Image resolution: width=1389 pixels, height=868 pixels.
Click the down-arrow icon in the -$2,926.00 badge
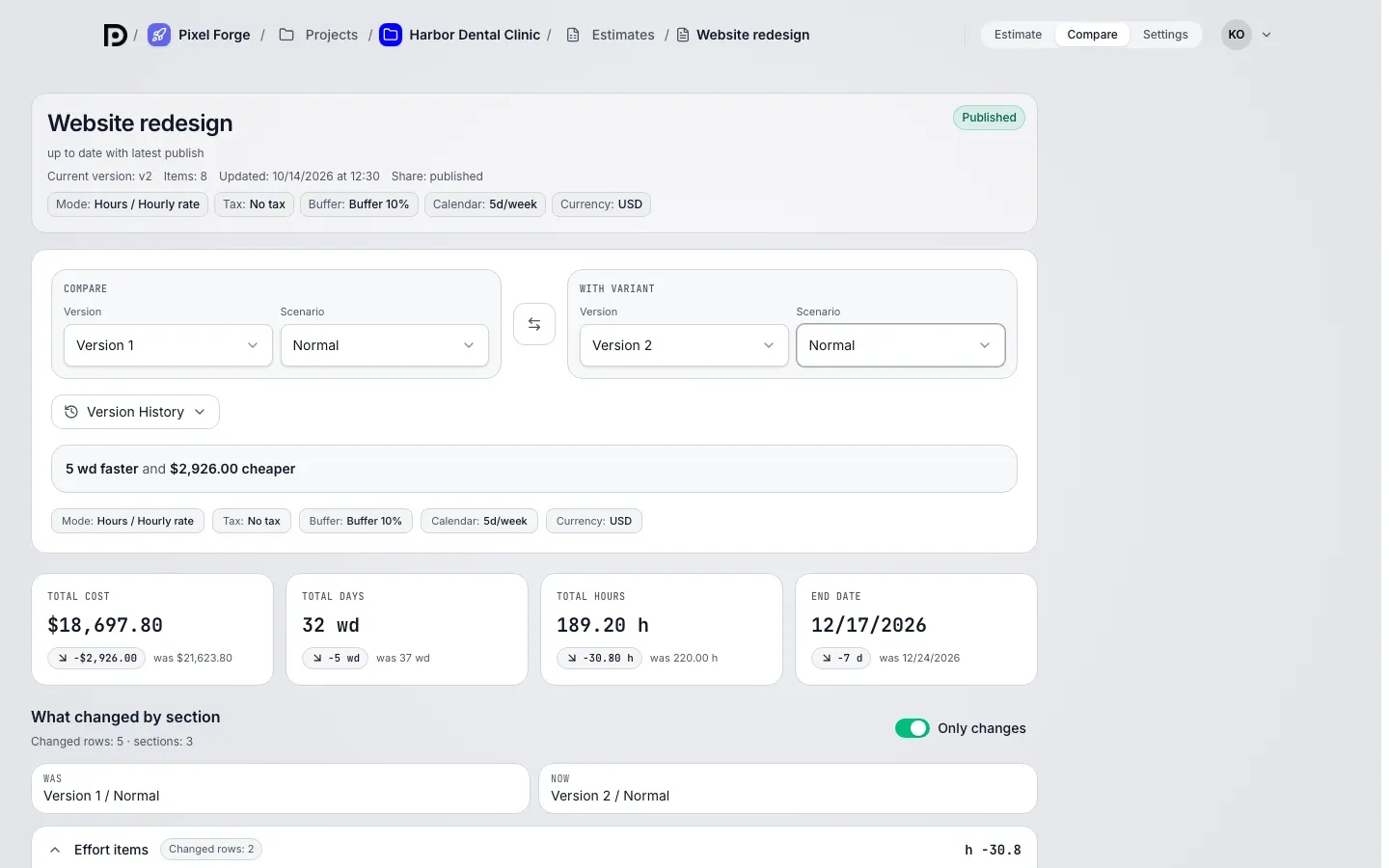pyautogui.click(x=63, y=658)
